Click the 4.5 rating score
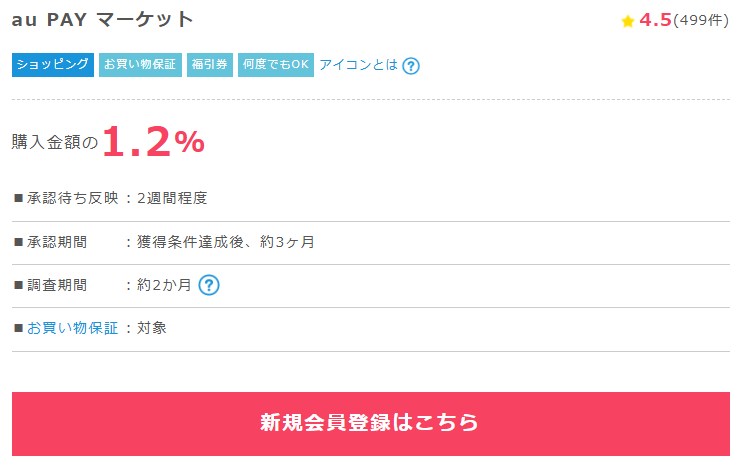 tap(655, 20)
